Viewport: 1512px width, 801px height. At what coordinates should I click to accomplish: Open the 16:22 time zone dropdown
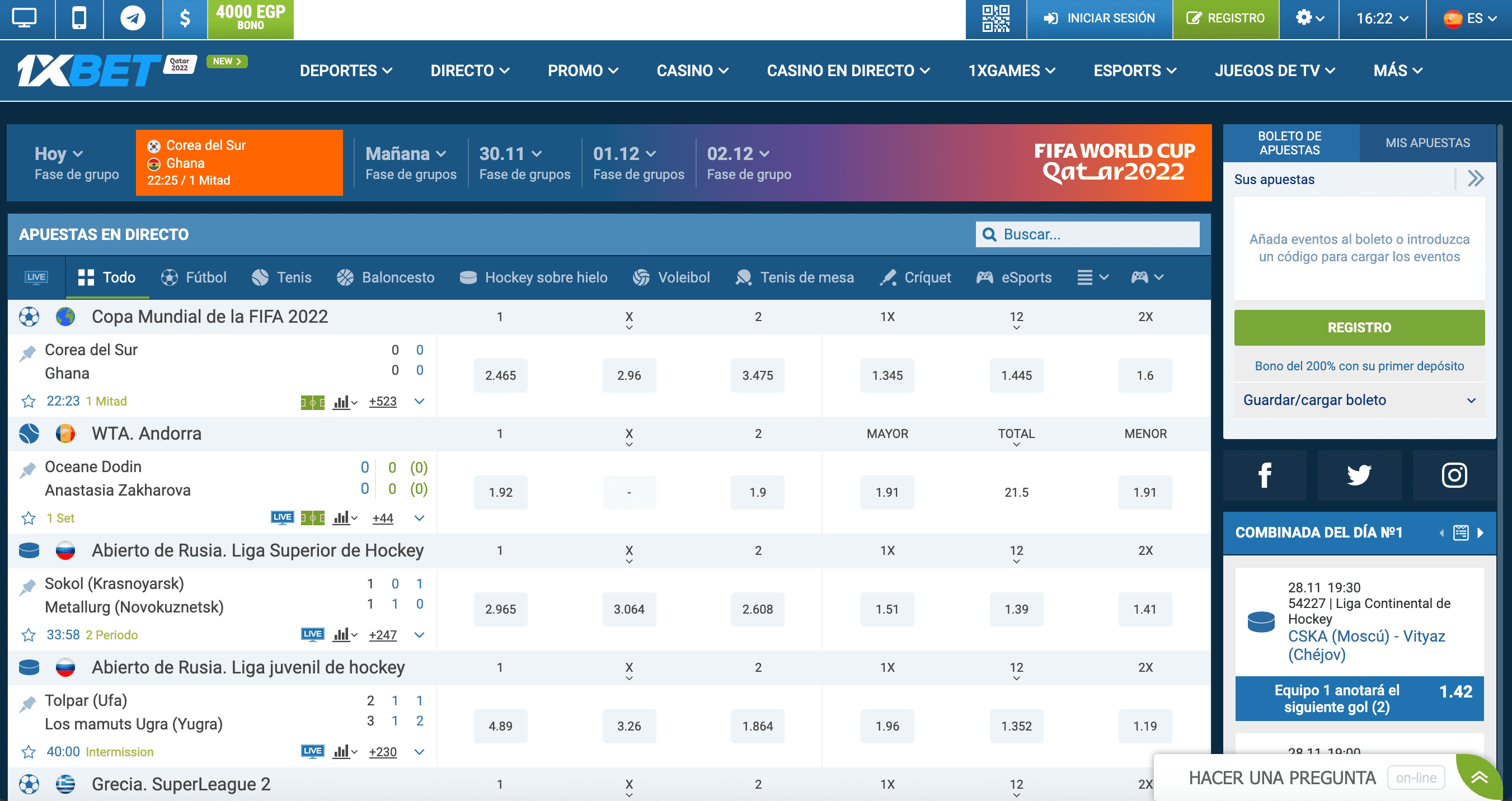[1382, 18]
